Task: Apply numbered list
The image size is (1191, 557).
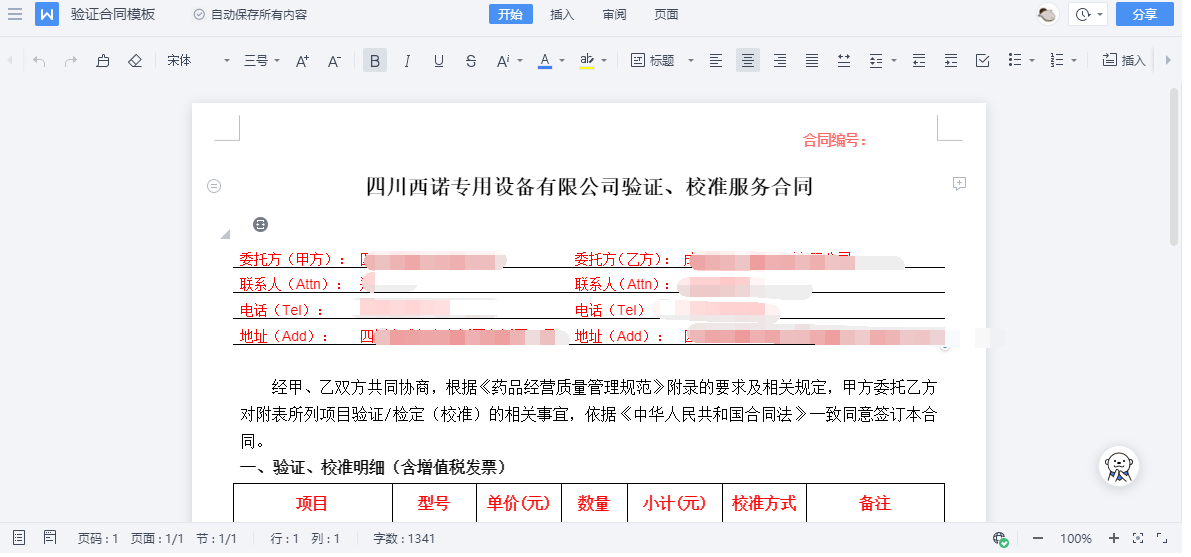Action: [x=1057, y=61]
